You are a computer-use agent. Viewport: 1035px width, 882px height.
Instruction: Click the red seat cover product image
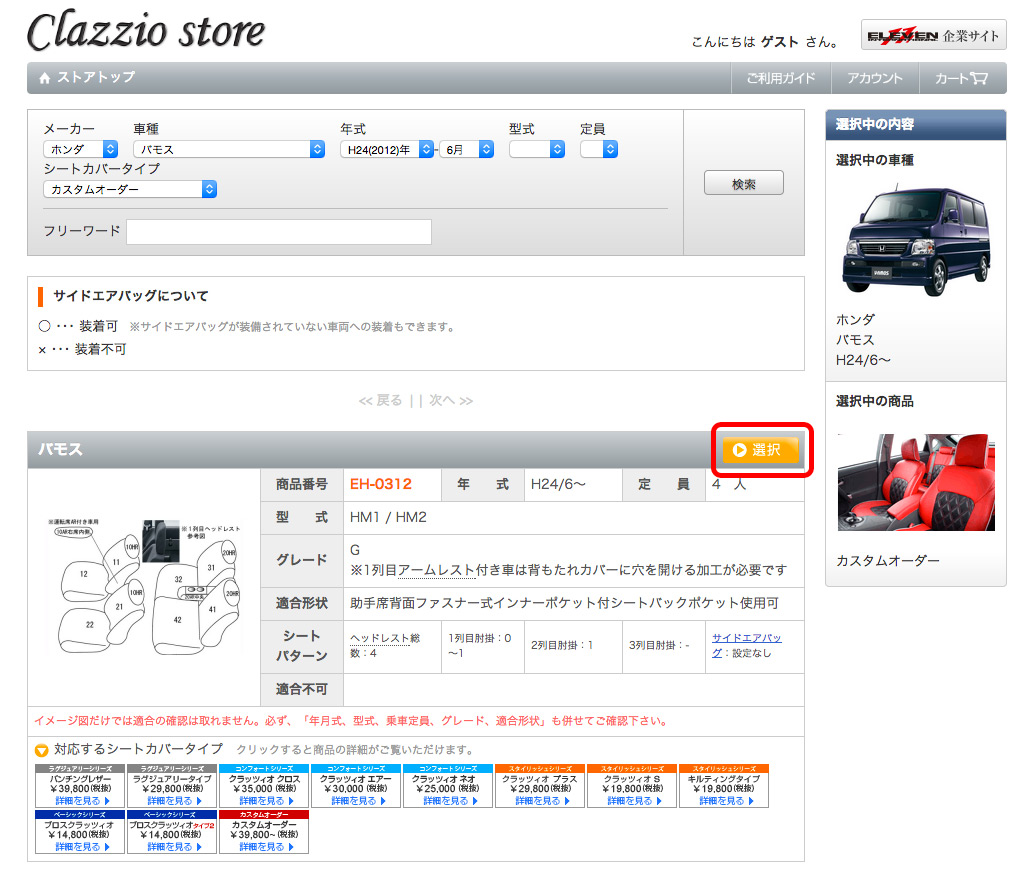point(916,482)
